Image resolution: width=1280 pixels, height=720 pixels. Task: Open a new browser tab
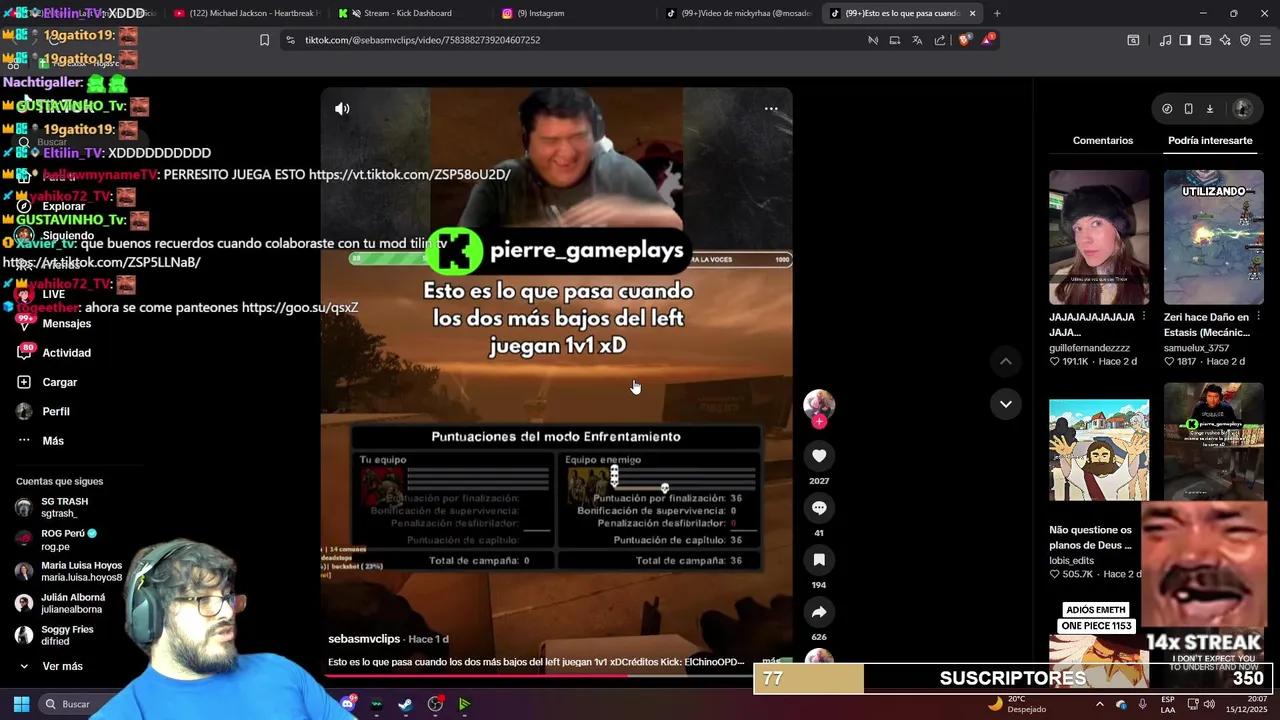pos(997,13)
